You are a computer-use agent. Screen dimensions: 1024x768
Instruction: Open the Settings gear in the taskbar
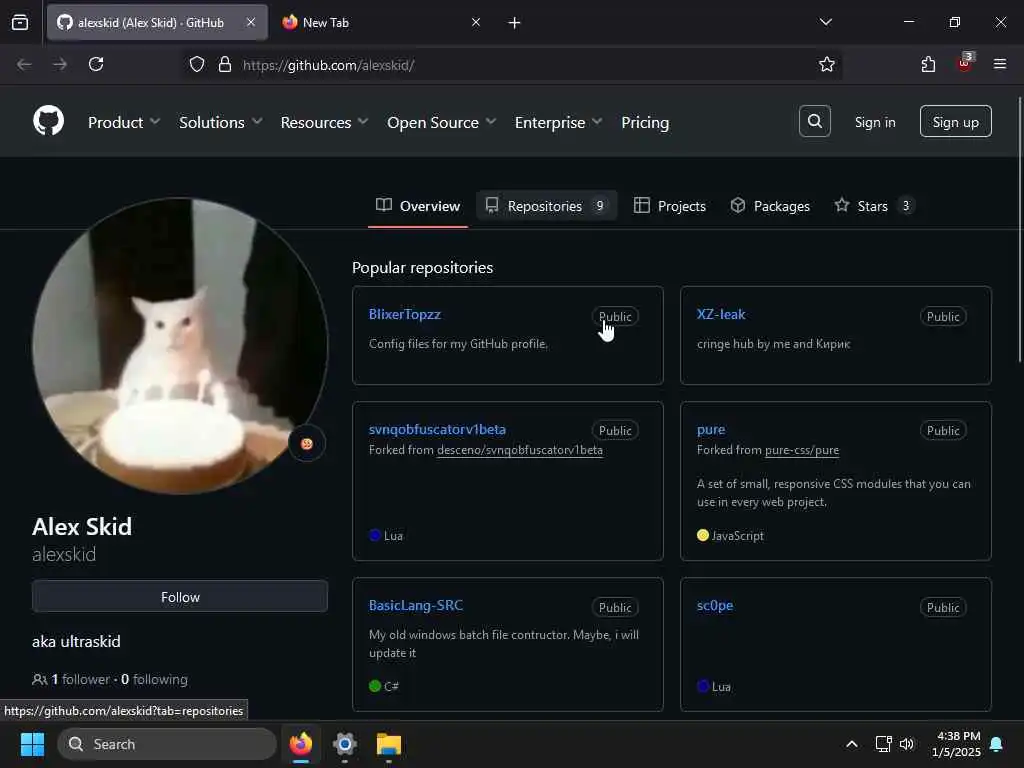click(345, 744)
